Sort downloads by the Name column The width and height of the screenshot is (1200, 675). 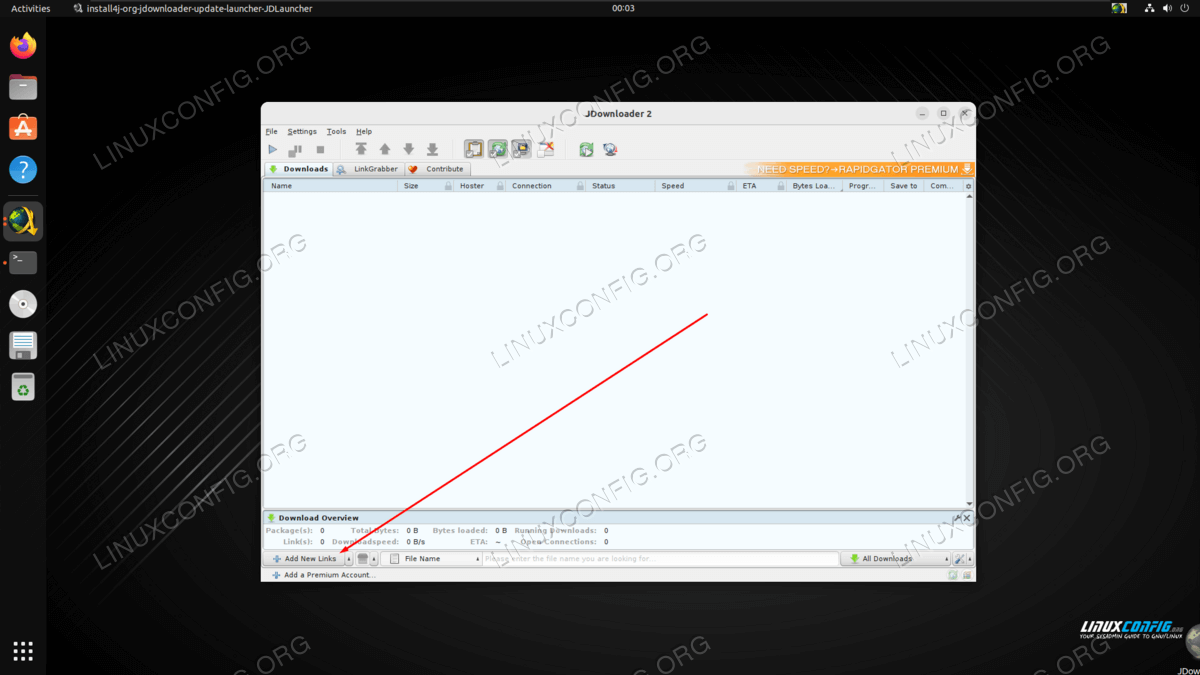332,186
